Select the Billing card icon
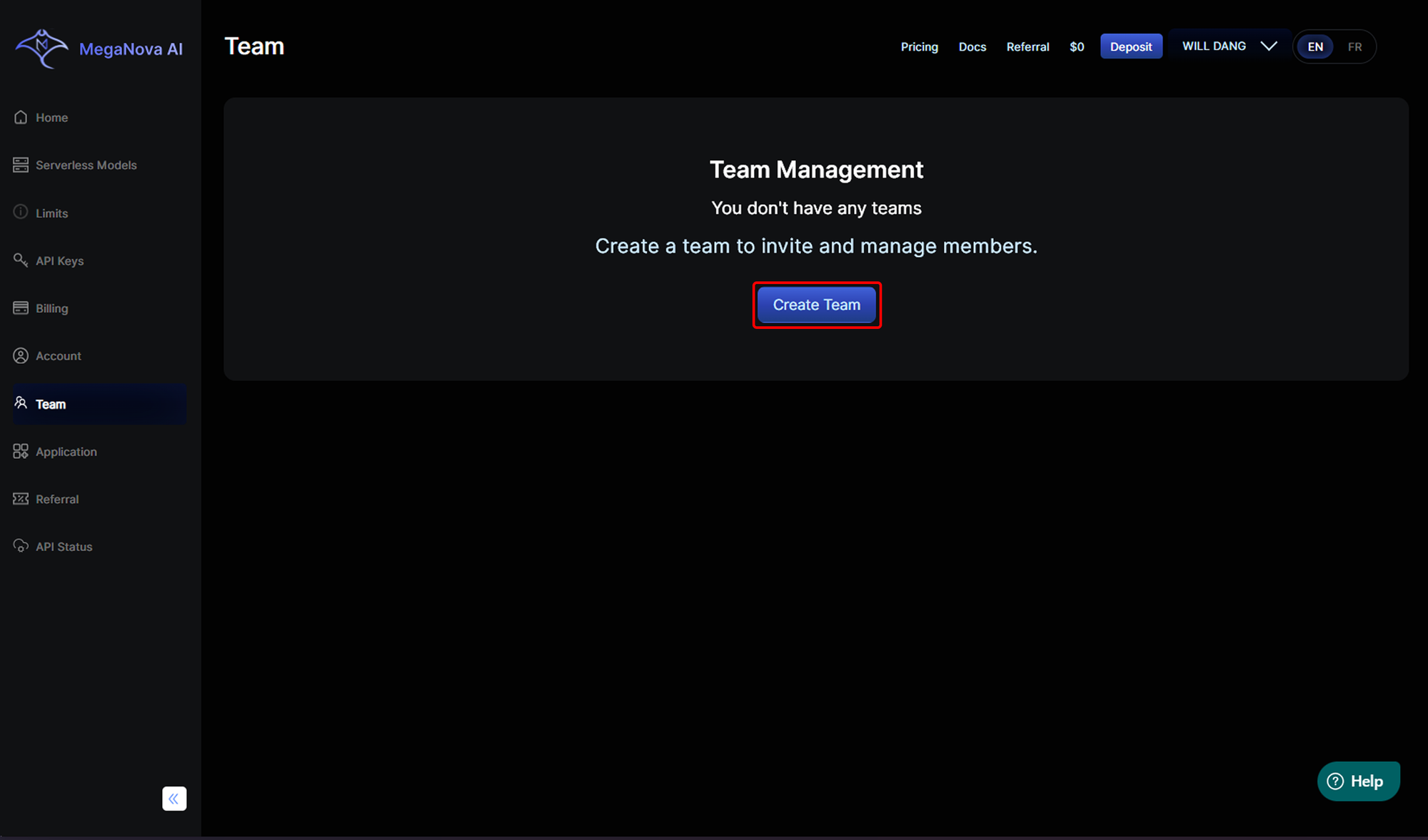This screenshot has height=840, width=1428. [21, 308]
